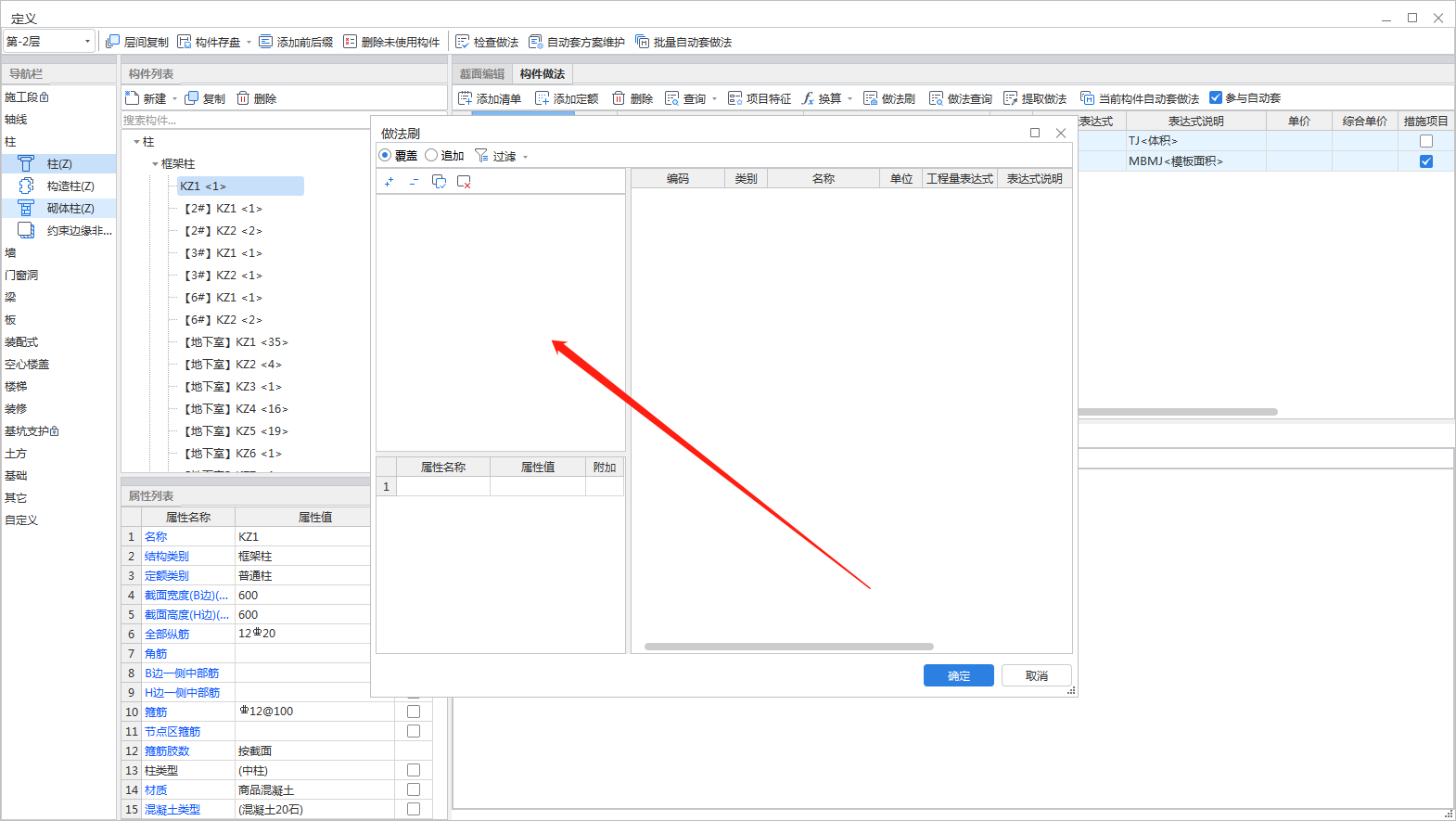Select the 覆盖 radio button

pos(385,155)
